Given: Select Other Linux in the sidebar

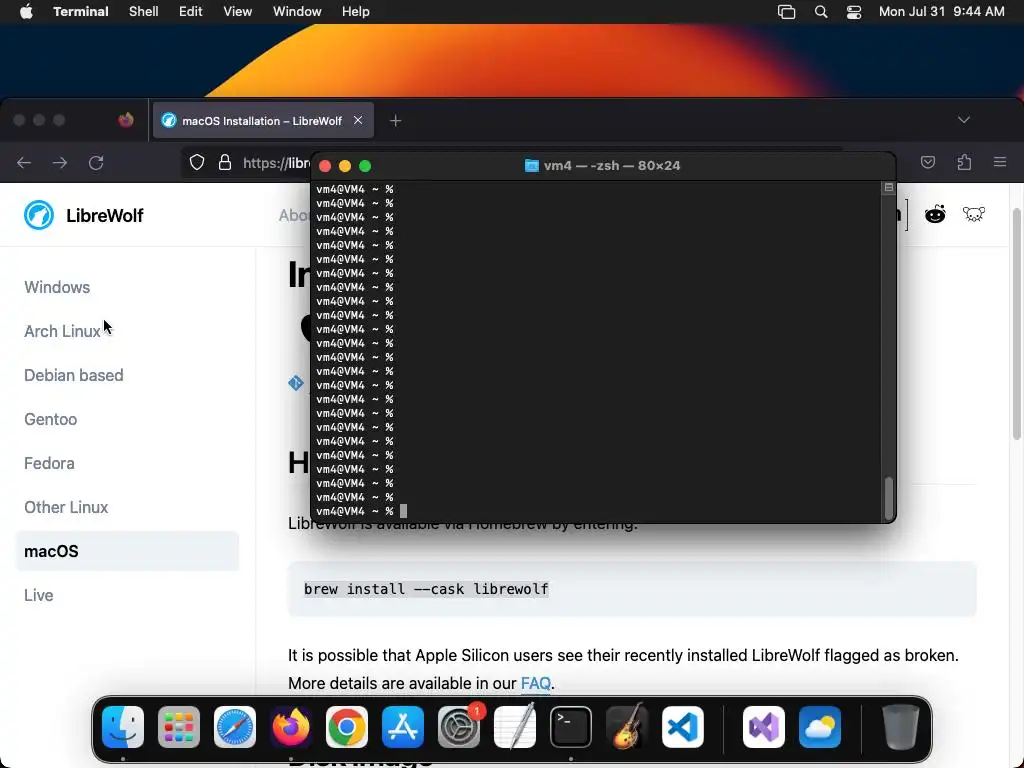Looking at the screenshot, I should click(66, 507).
